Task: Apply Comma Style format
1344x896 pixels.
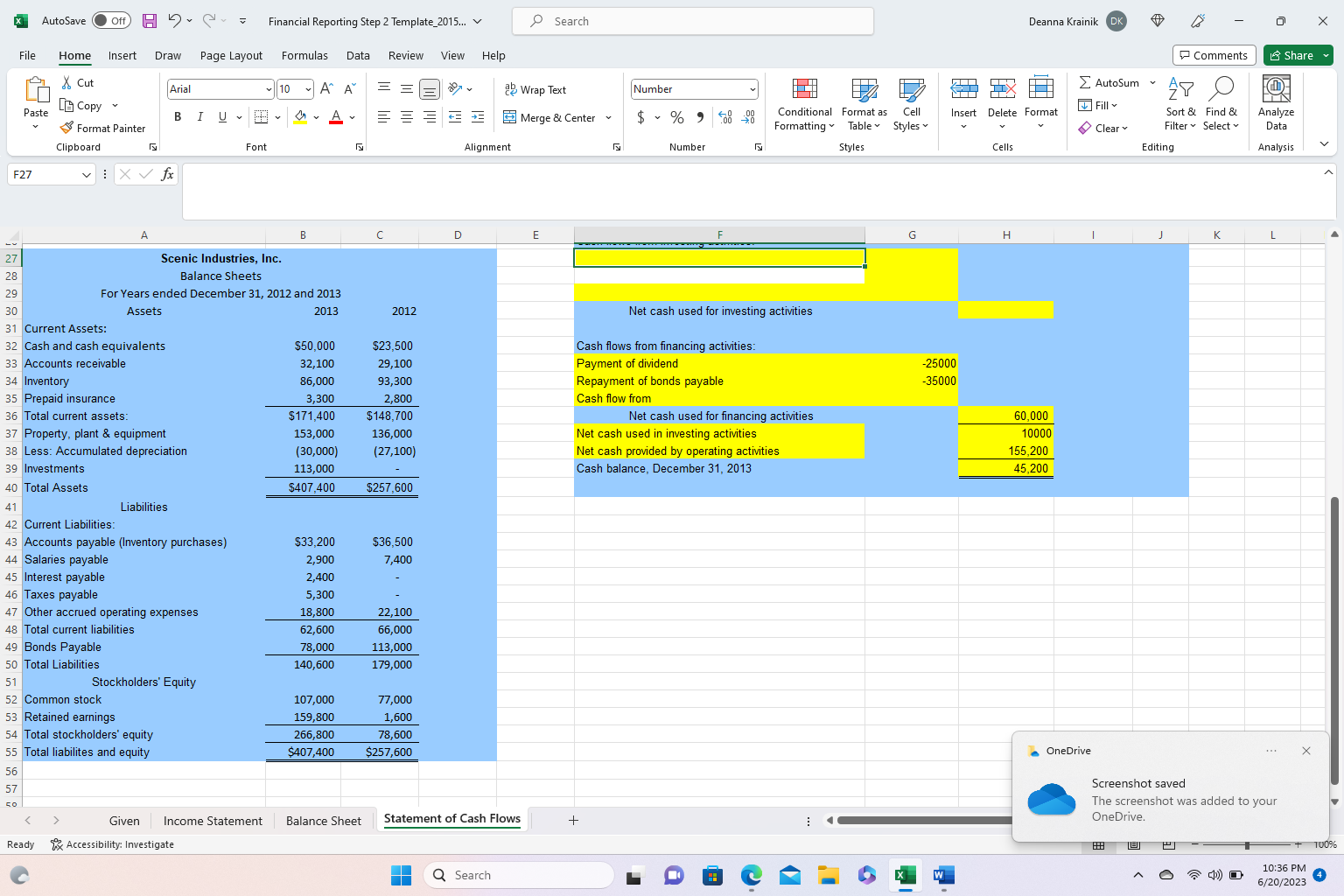Action: [700, 117]
